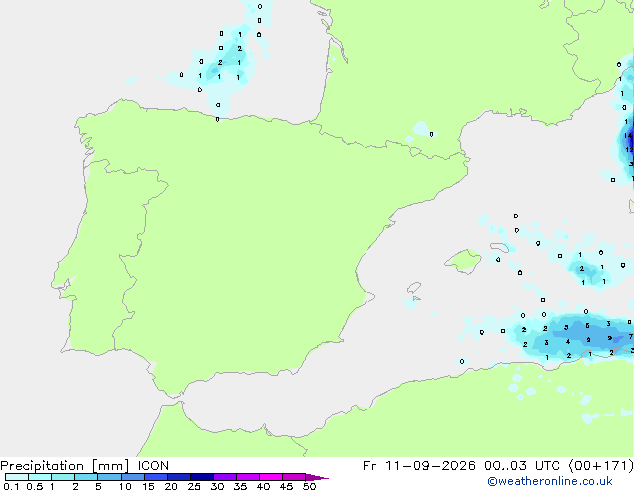Screen dimensions: 634x490
Task: Select the 5 to 10 mm legend swatch
Action: (x=109, y=477)
